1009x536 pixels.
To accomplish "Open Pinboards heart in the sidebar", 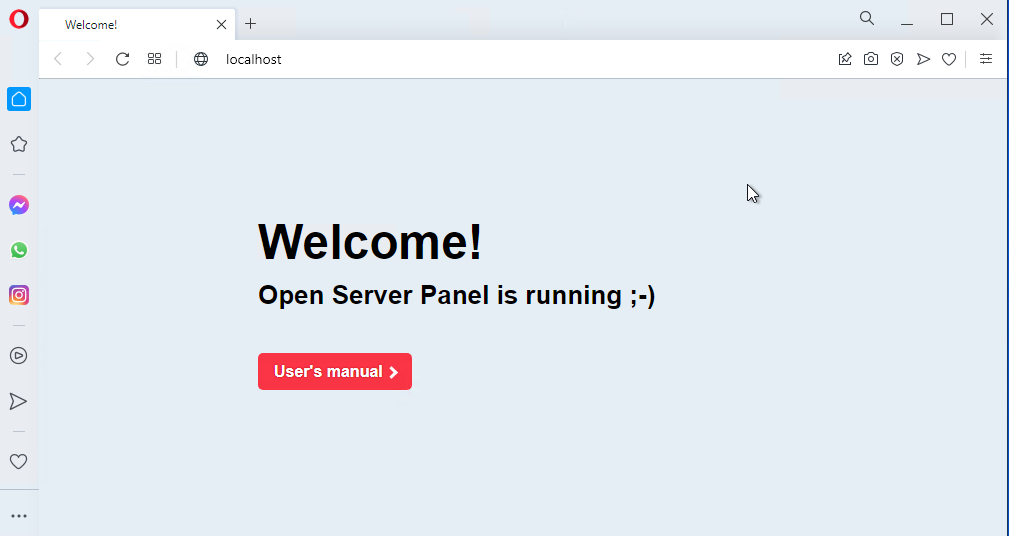I will click(19, 461).
